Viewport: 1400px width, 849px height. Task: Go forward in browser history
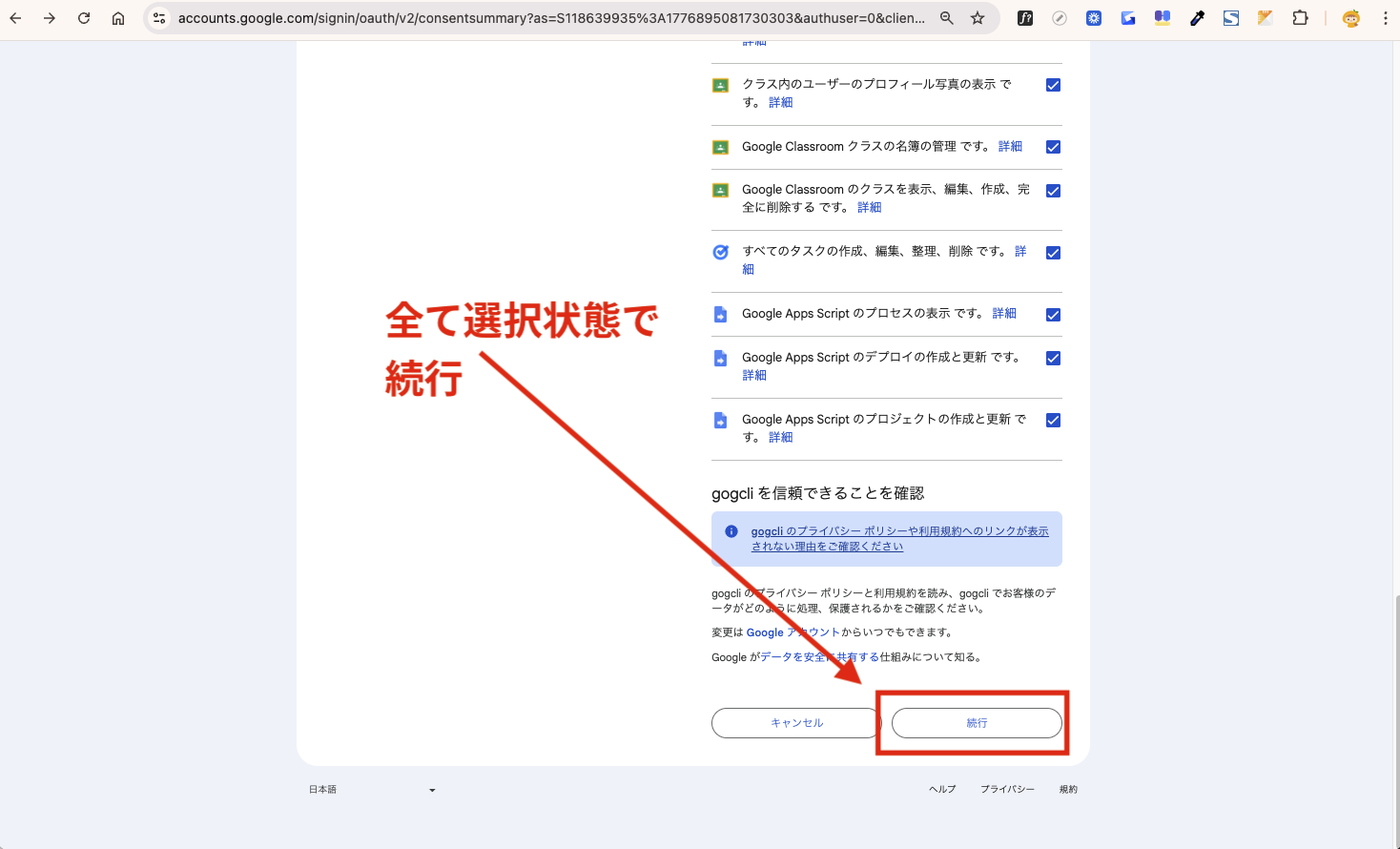click(50, 18)
